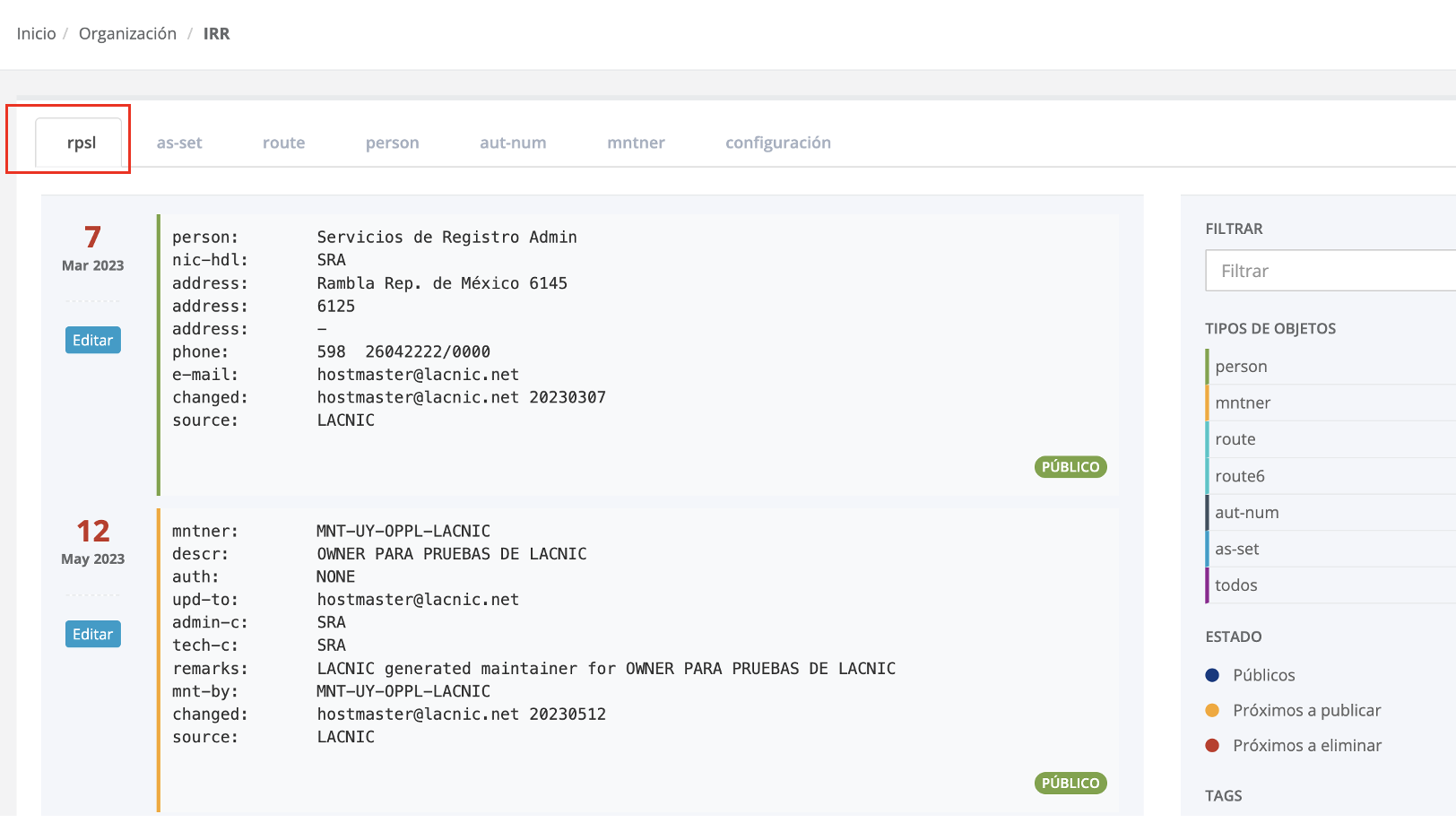The width and height of the screenshot is (1456, 823).
Task: Show all object types with todos
Action: click(x=1235, y=585)
